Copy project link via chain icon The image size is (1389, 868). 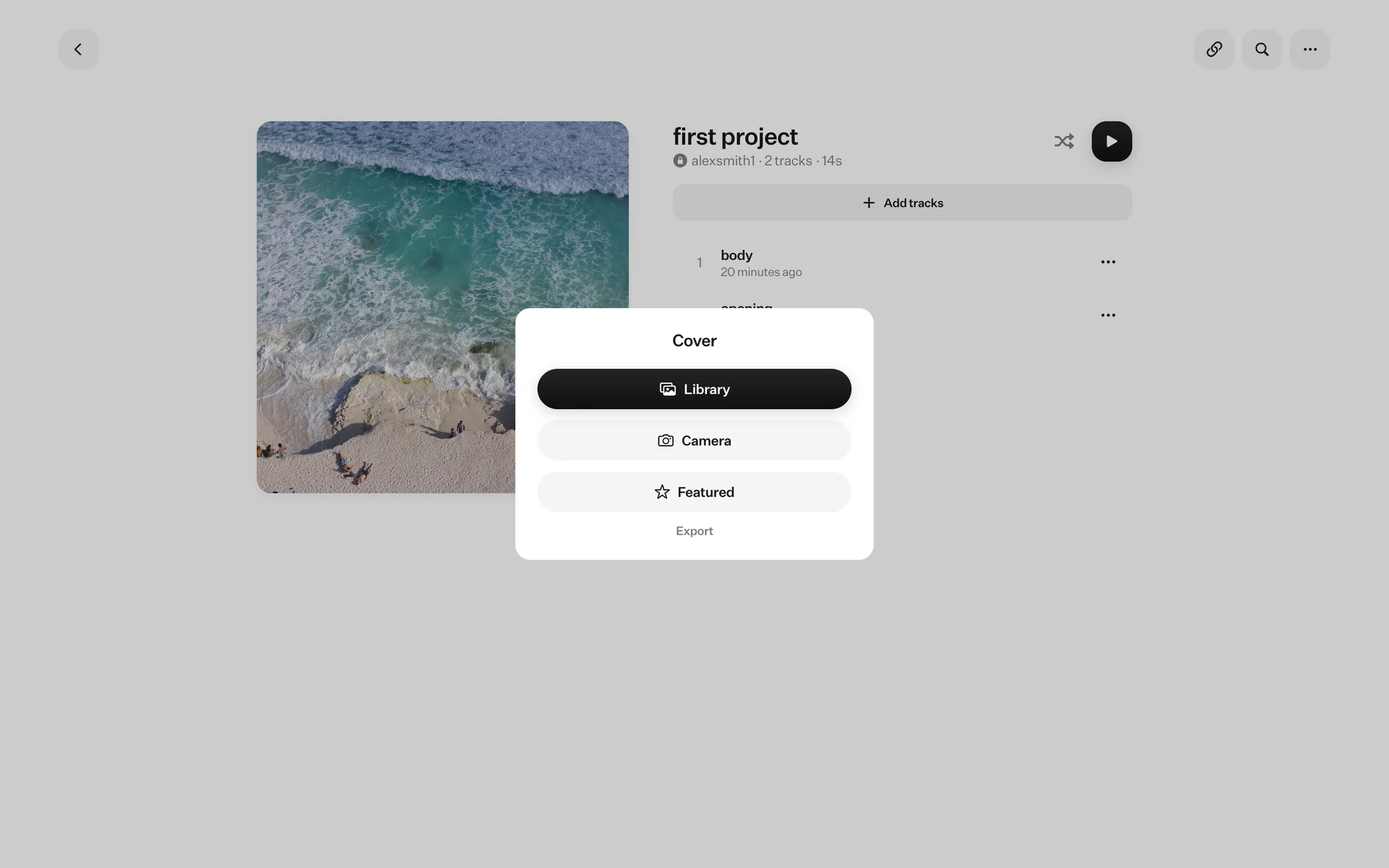click(1214, 49)
